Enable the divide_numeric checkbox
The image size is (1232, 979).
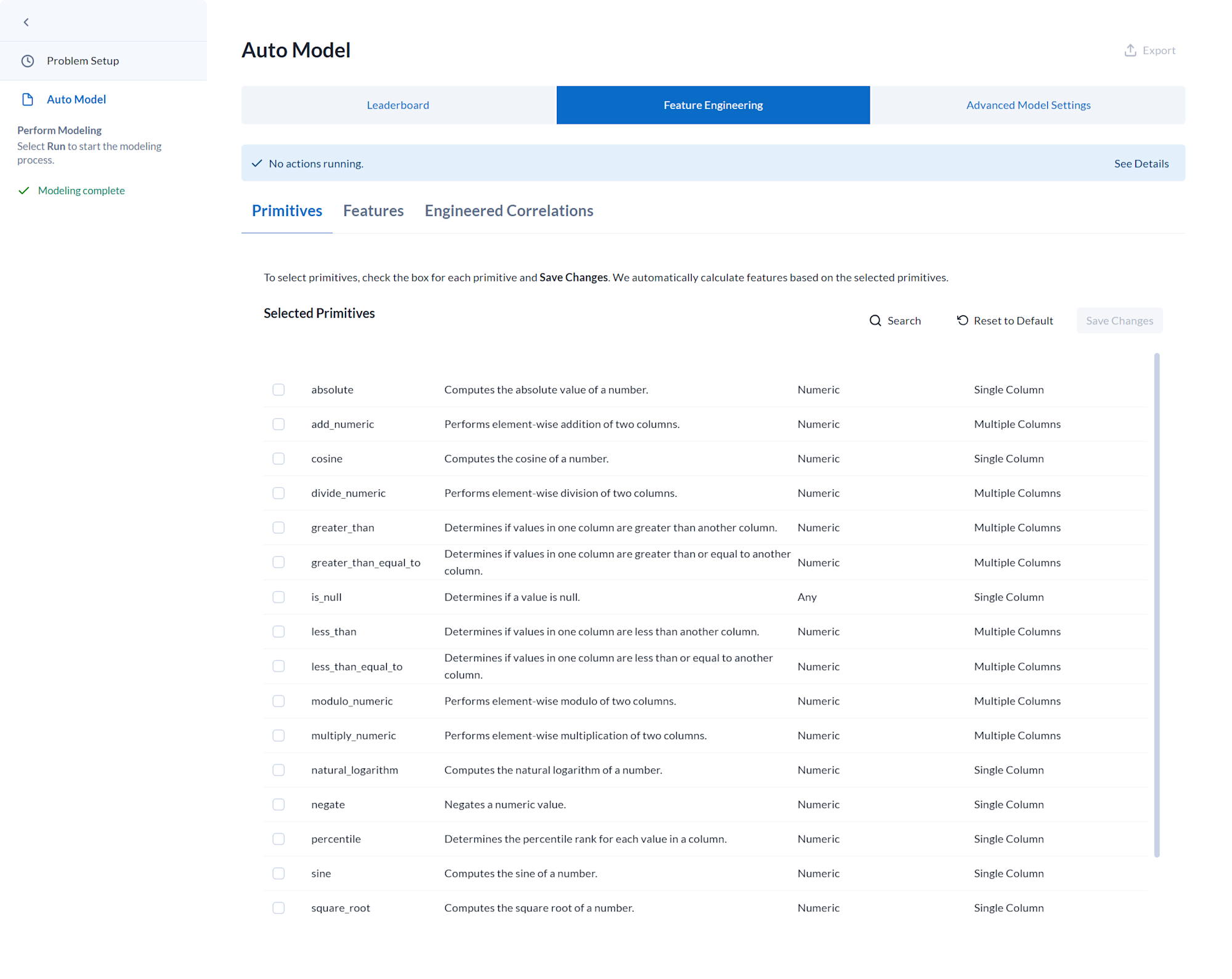tap(278, 493)
